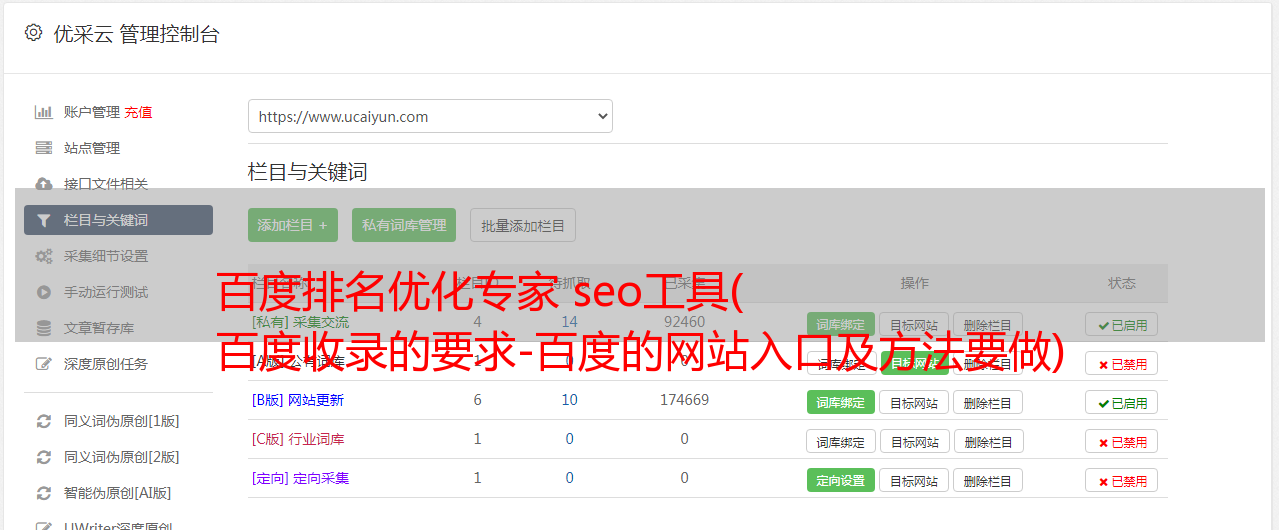Image resolution: width=1279 pixels, height=530 pixels.
Task: Open the [C版] 行业词库 column link
Action: [x=298, y=439]
